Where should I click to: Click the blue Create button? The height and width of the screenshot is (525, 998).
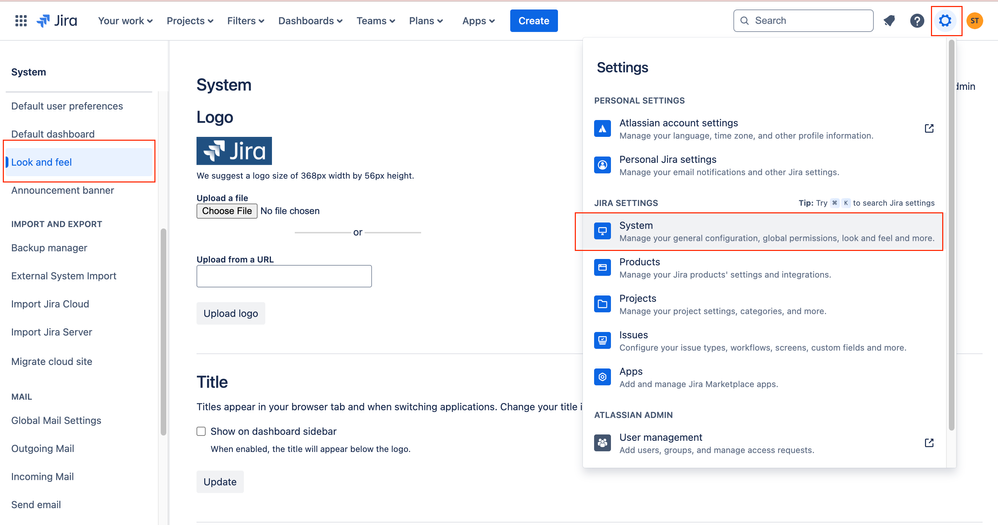click(x=533, y=20)
